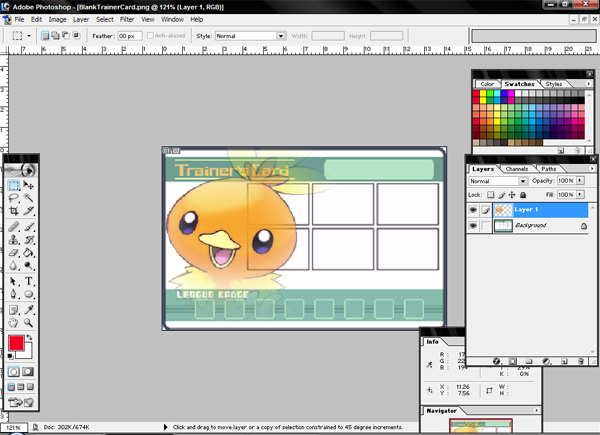Open the Filter menu
Screen dimensions: 600x435
pos(127,20)
